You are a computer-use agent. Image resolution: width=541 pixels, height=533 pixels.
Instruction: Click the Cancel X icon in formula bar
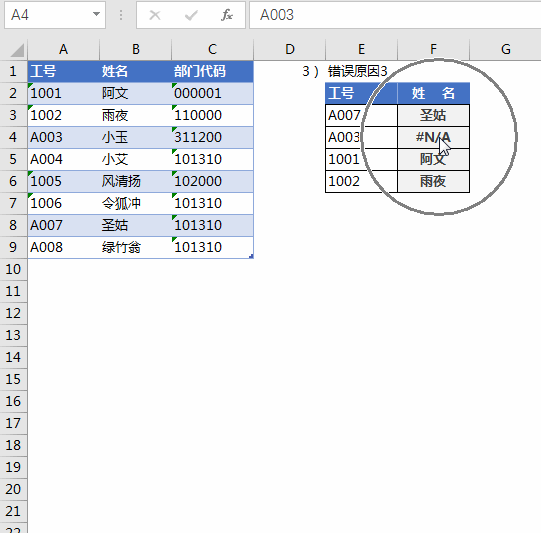coord(155,15)
